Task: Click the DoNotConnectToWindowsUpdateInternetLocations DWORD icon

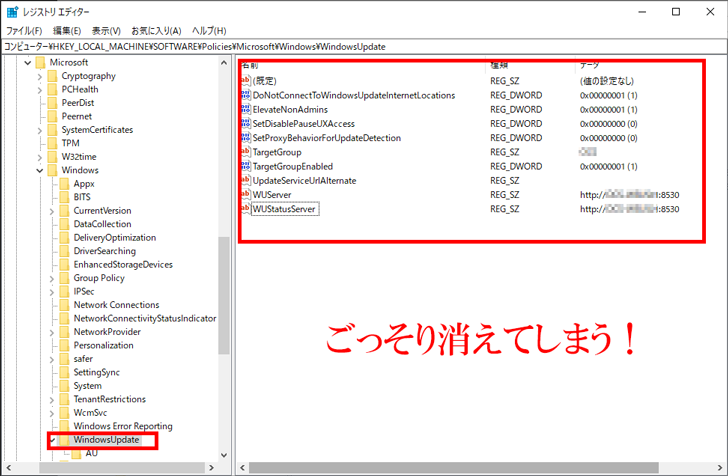Action: pos(246,95)
